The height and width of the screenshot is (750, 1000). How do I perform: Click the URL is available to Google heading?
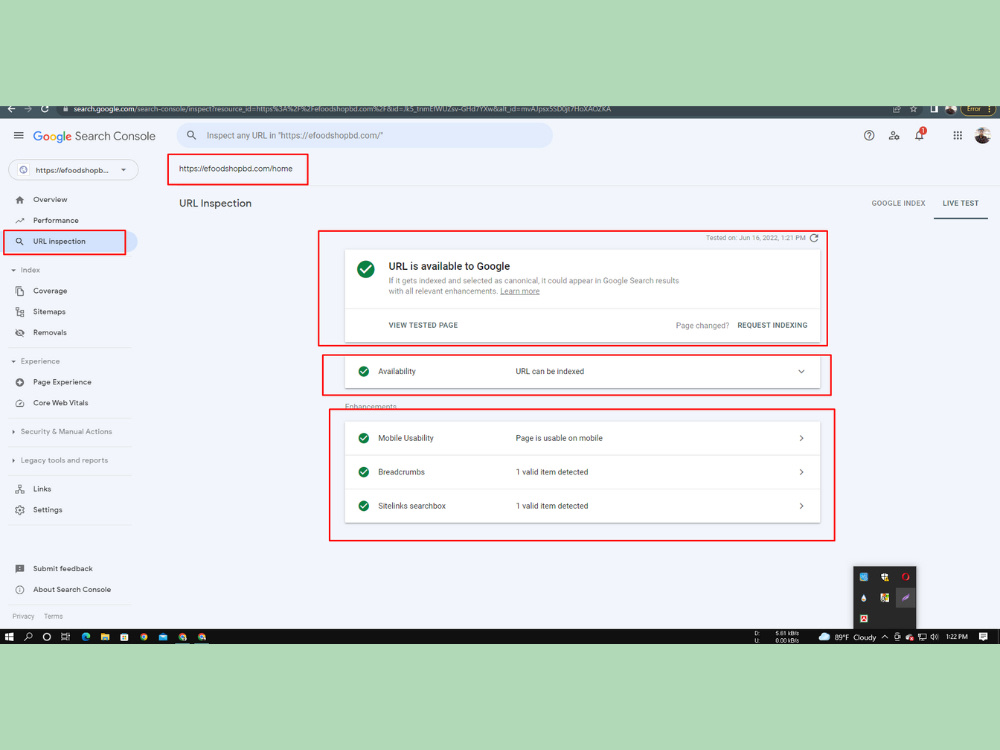449,267
